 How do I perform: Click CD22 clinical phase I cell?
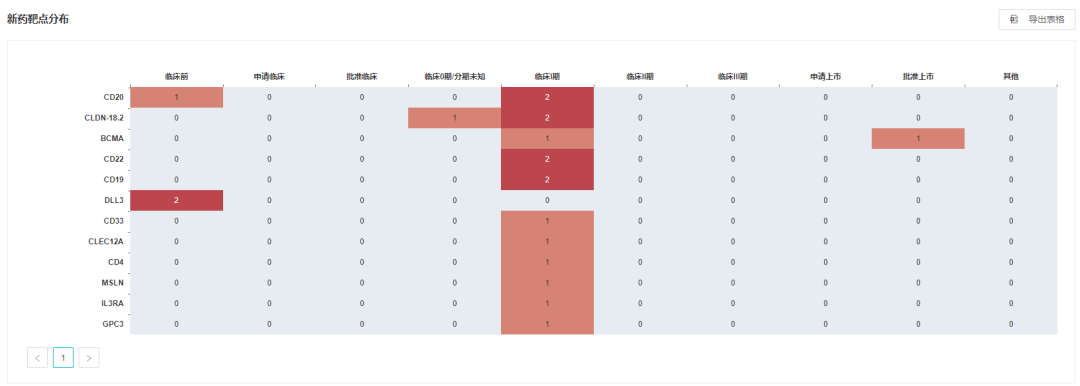click(x=547, y=159)
